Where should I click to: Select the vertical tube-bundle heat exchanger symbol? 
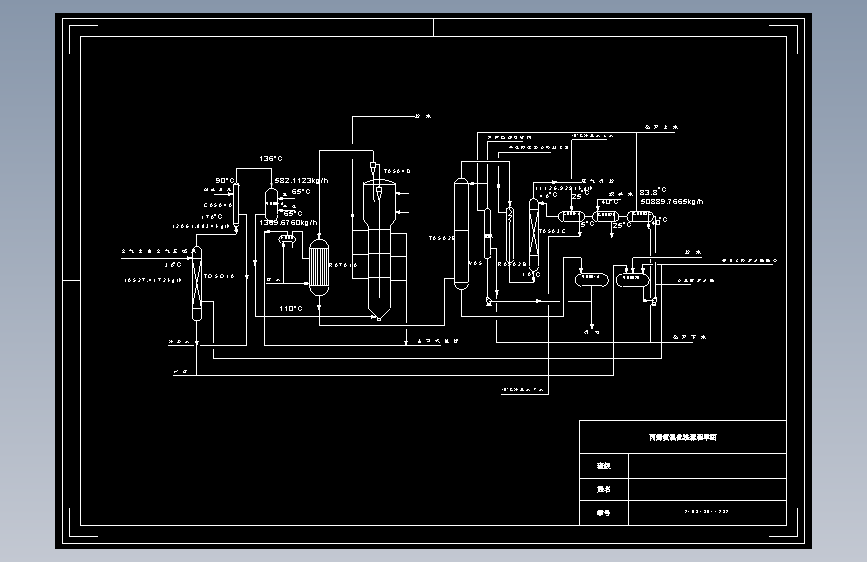[318, 268]
